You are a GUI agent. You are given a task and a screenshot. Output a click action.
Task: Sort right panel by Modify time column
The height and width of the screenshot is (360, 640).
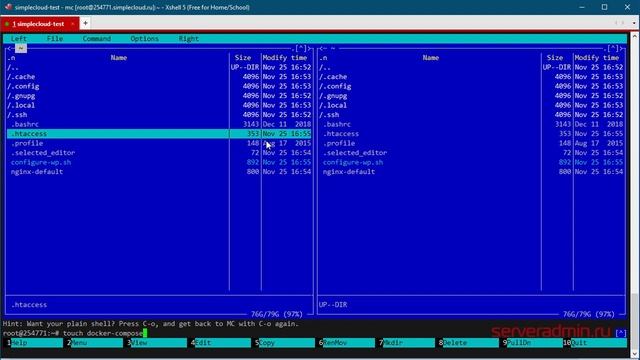tap(597, 58)
